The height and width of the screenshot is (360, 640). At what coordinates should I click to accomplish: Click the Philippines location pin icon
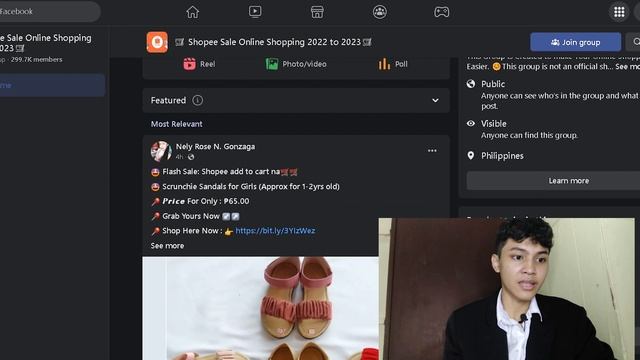(471, 156)
